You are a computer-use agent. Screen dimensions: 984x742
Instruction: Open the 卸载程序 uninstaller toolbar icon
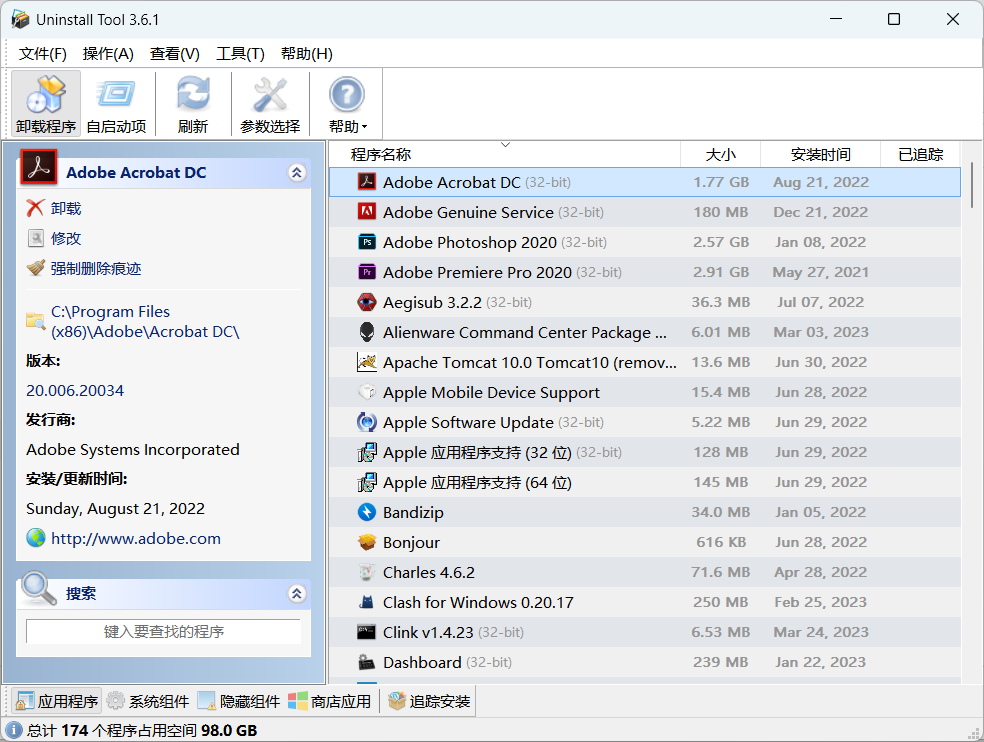coord(46,104)
